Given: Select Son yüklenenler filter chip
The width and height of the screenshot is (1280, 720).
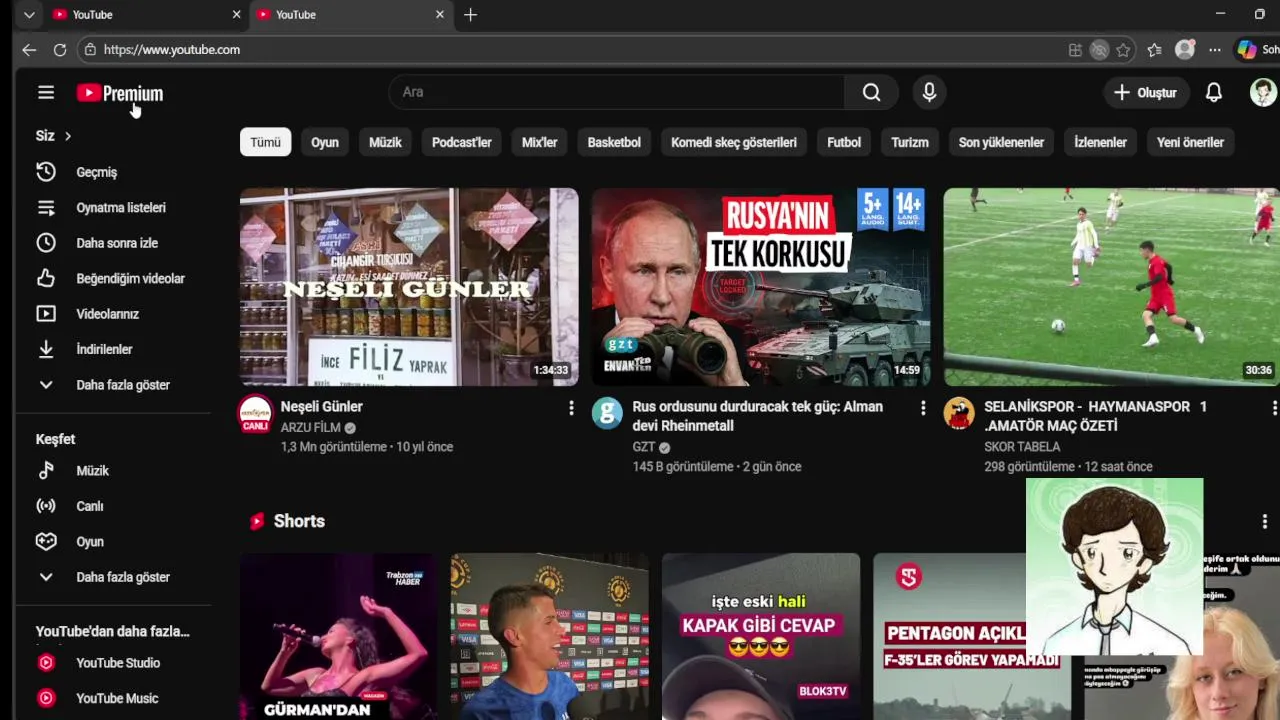Looking at the screenshot, I should [1001, 142].
